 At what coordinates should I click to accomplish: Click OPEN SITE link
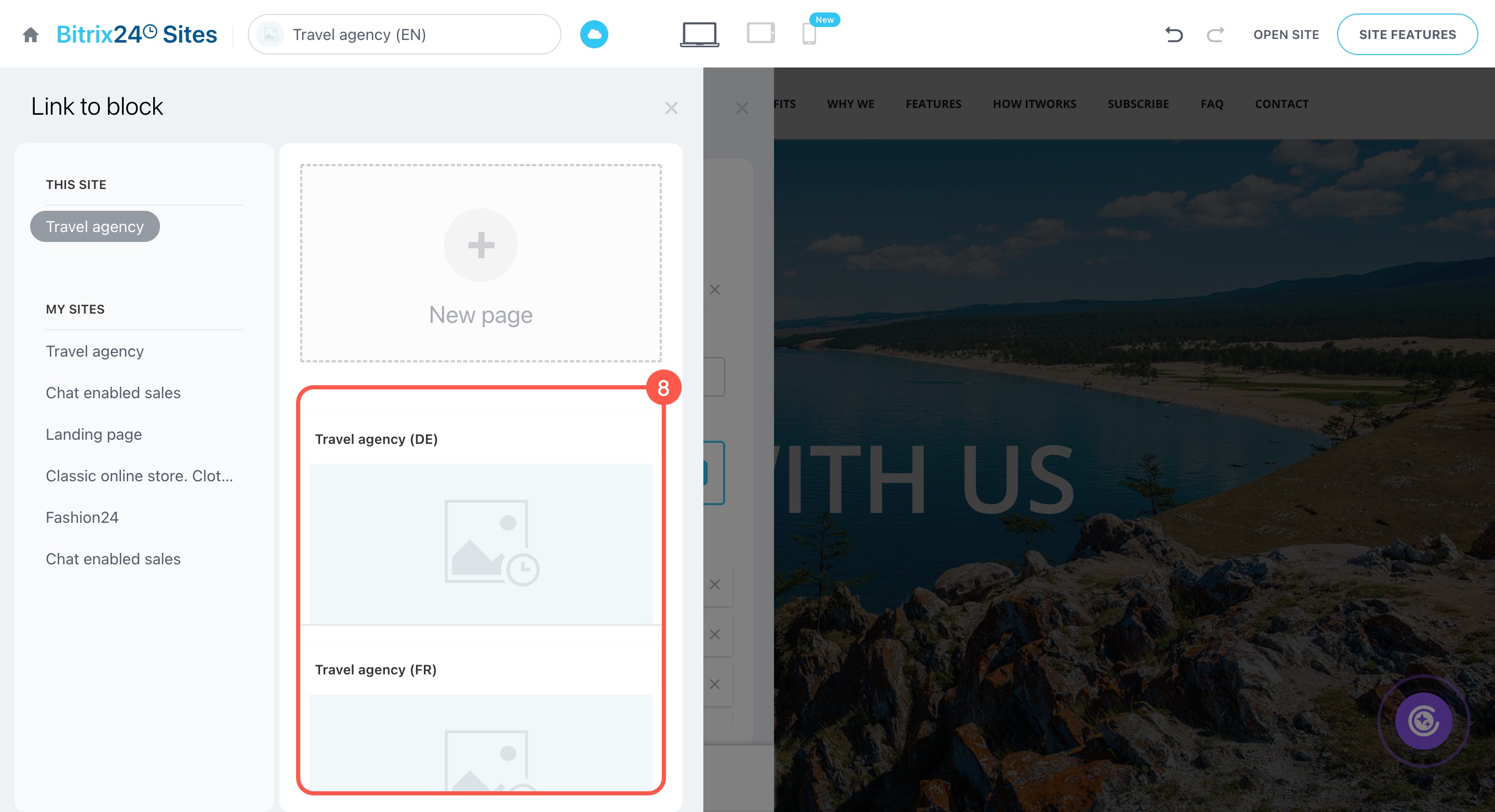tap(1286, 35)
